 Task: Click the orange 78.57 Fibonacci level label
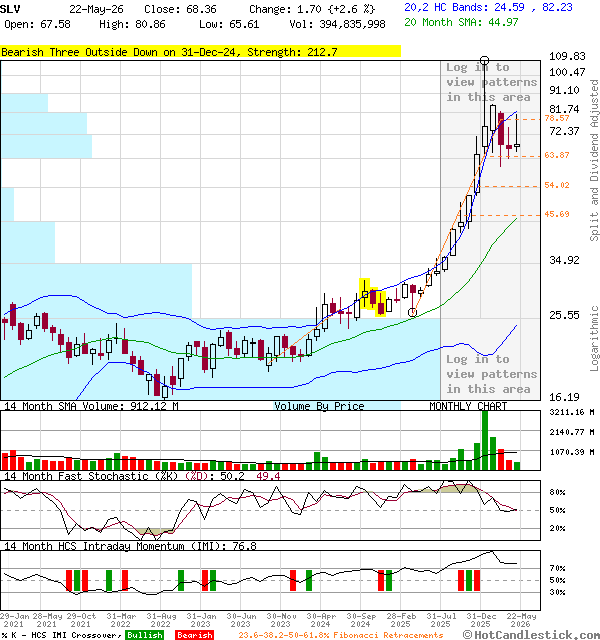tap(557, 118)
